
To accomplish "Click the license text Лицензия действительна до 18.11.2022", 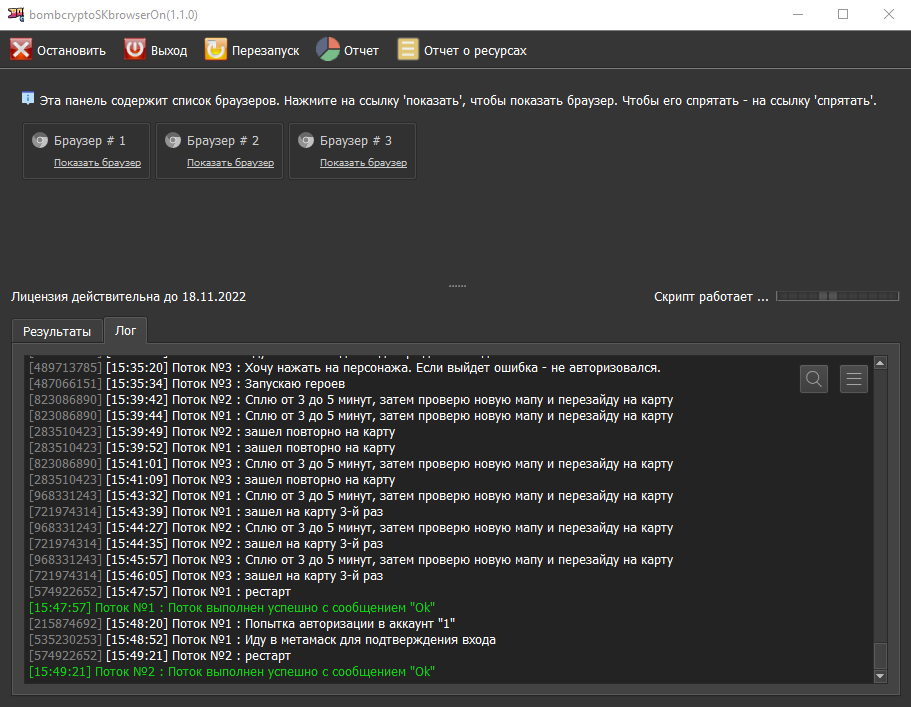I will pyautogui.click(x=128, y=296).
